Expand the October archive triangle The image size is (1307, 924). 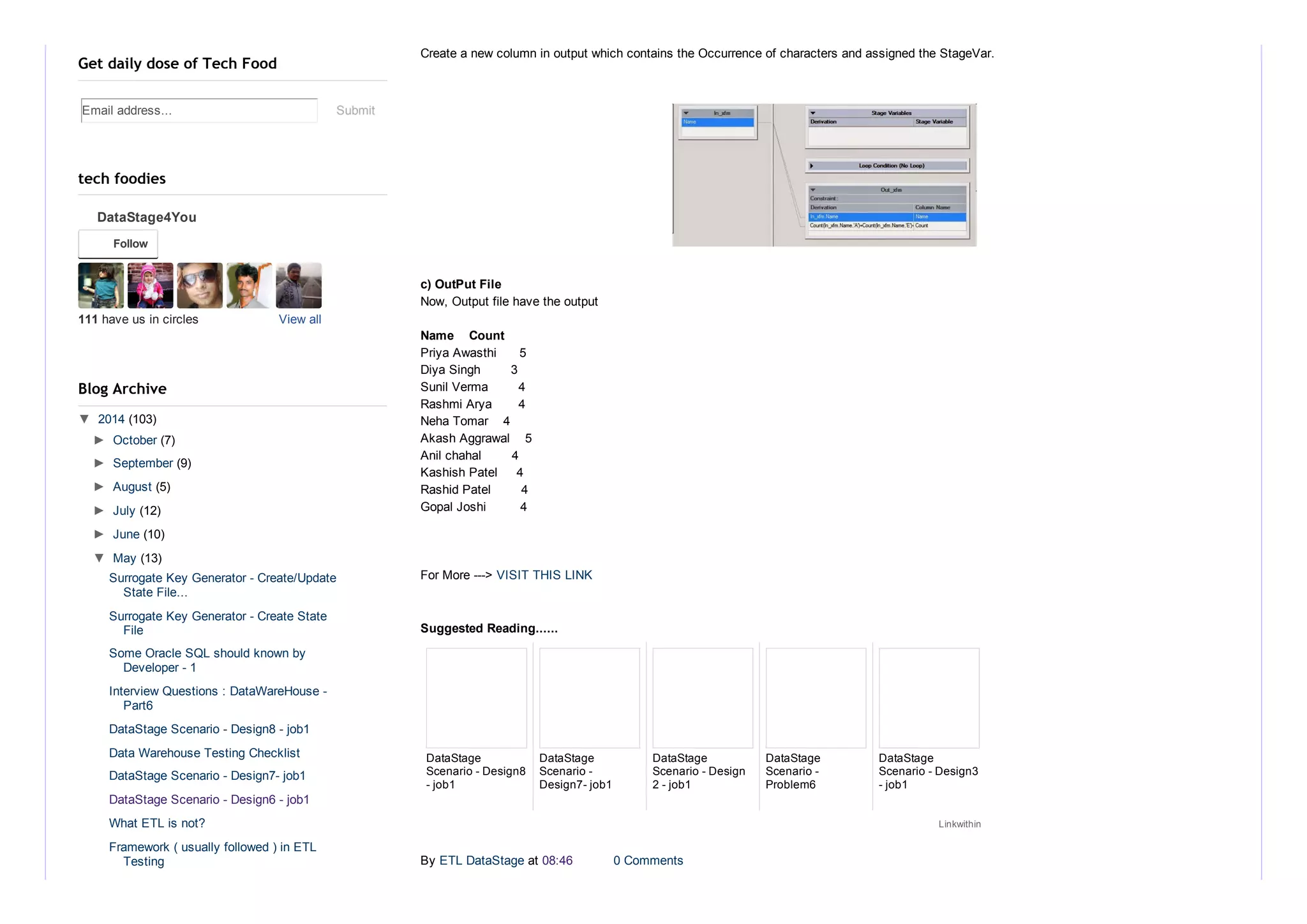tap(99, 440)
